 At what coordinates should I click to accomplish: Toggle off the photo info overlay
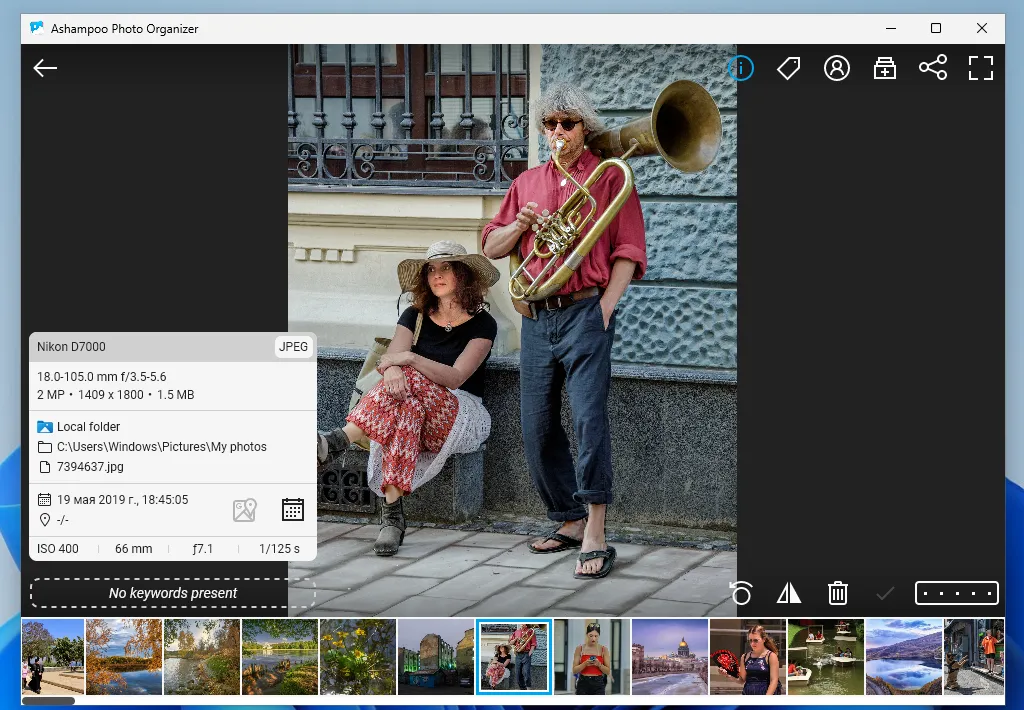[741, 68]
